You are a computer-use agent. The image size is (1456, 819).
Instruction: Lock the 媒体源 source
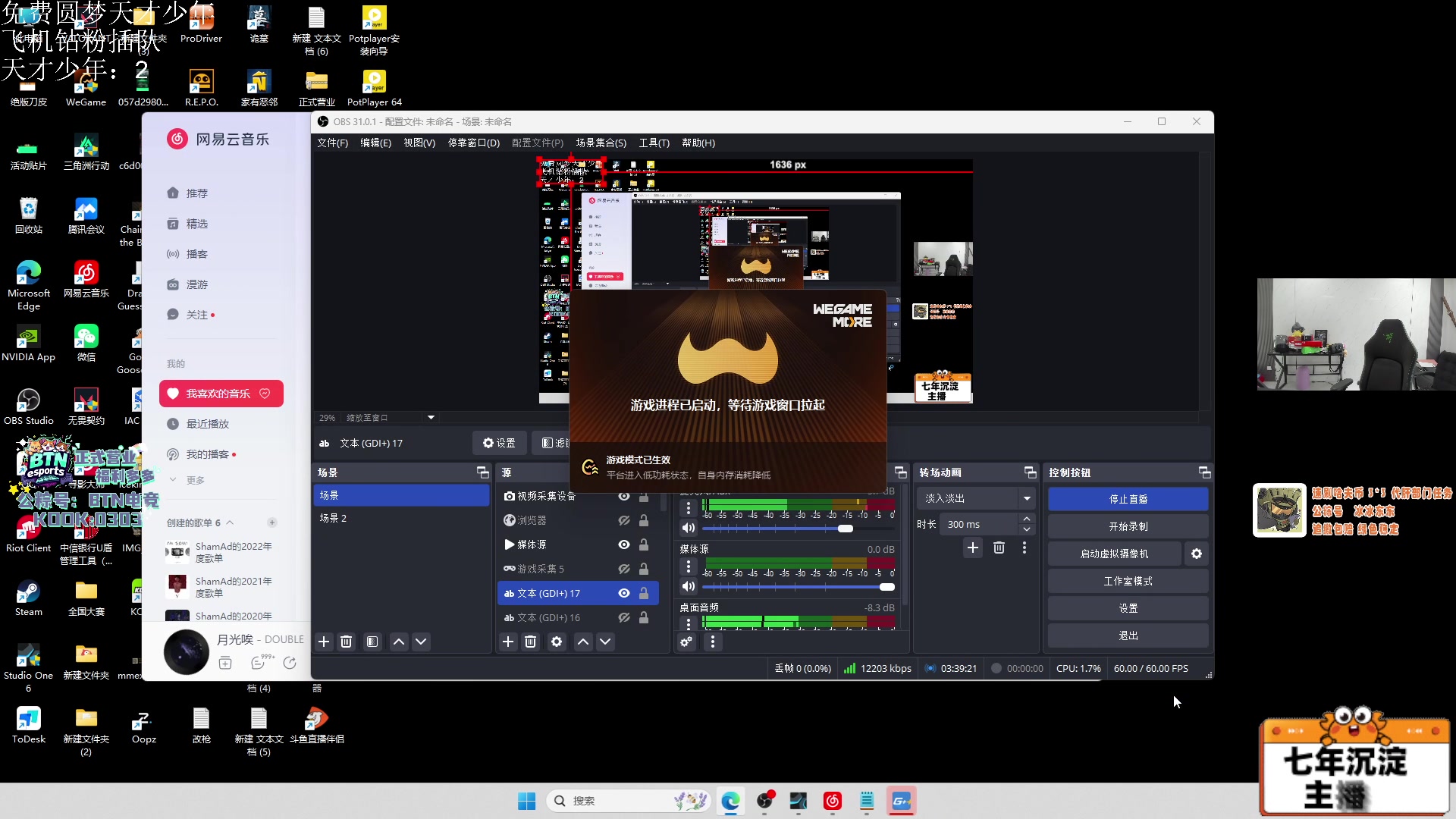coord(644,544)
